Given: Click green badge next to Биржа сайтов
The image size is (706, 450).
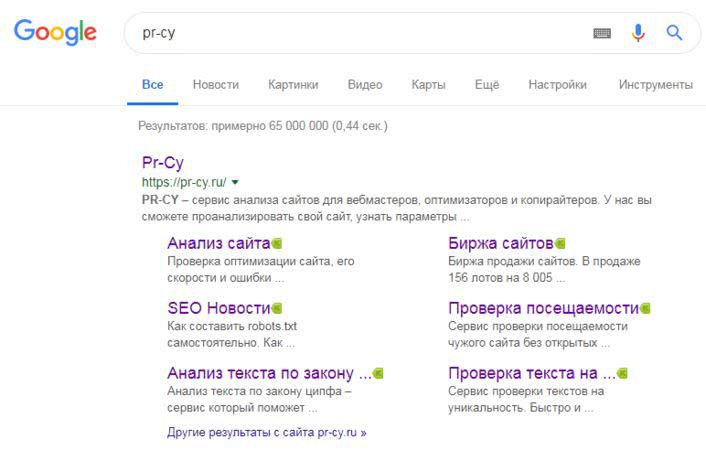Looking at the screenshot, I should pos(560,244).
